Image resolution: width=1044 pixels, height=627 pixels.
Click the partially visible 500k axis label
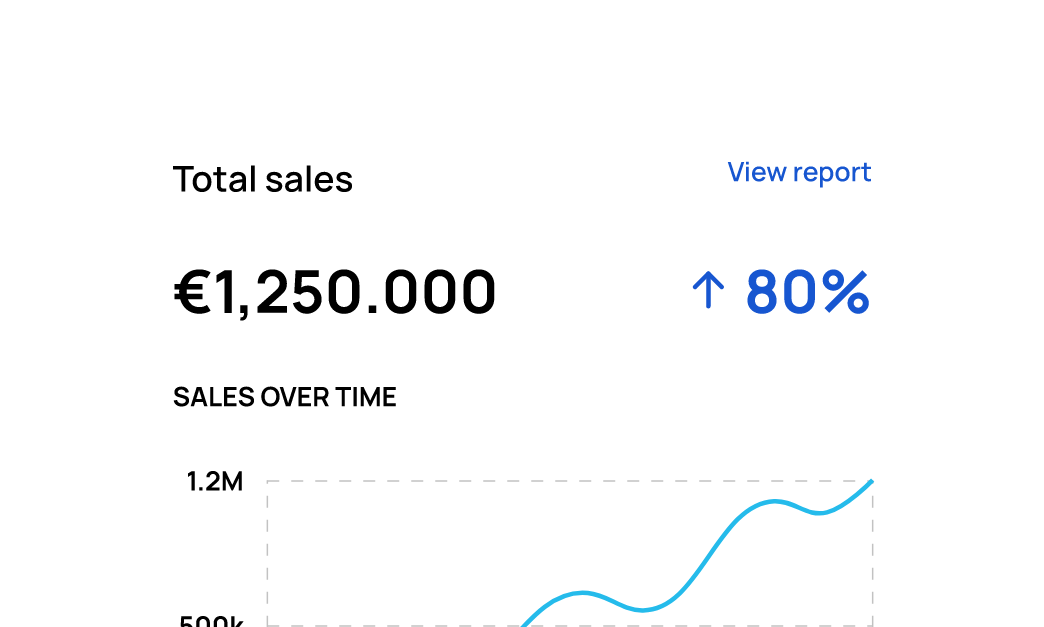(214, 621)
